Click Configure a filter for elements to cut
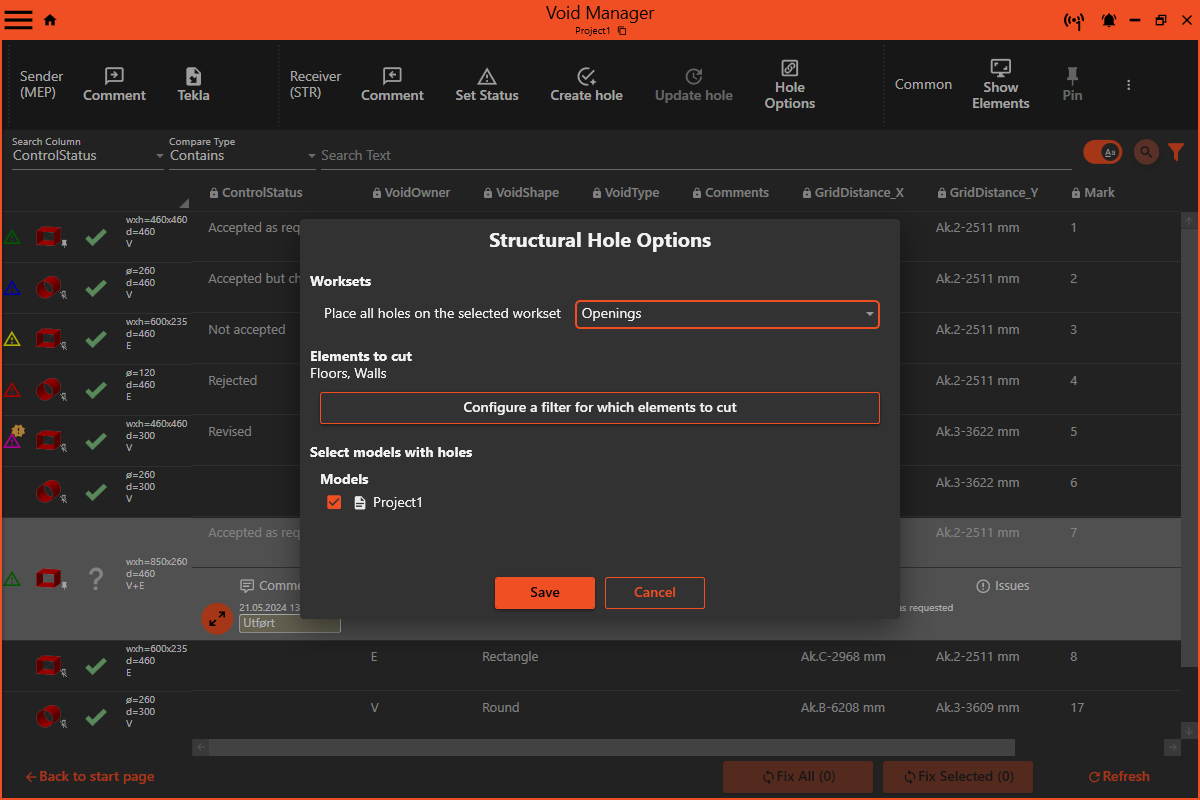 tap(600, 408)
